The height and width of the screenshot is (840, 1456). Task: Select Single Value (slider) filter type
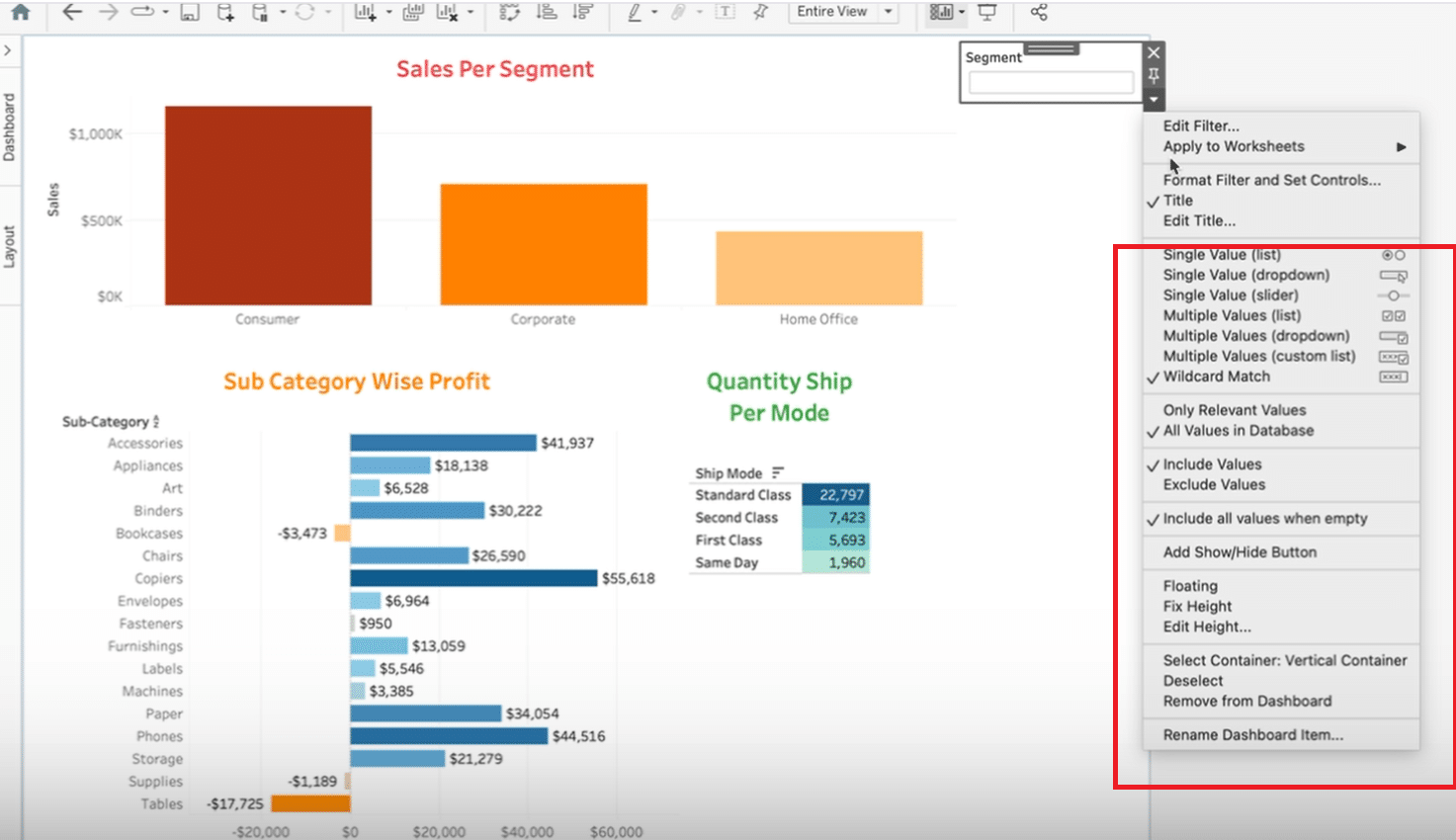pos(1231,295)
